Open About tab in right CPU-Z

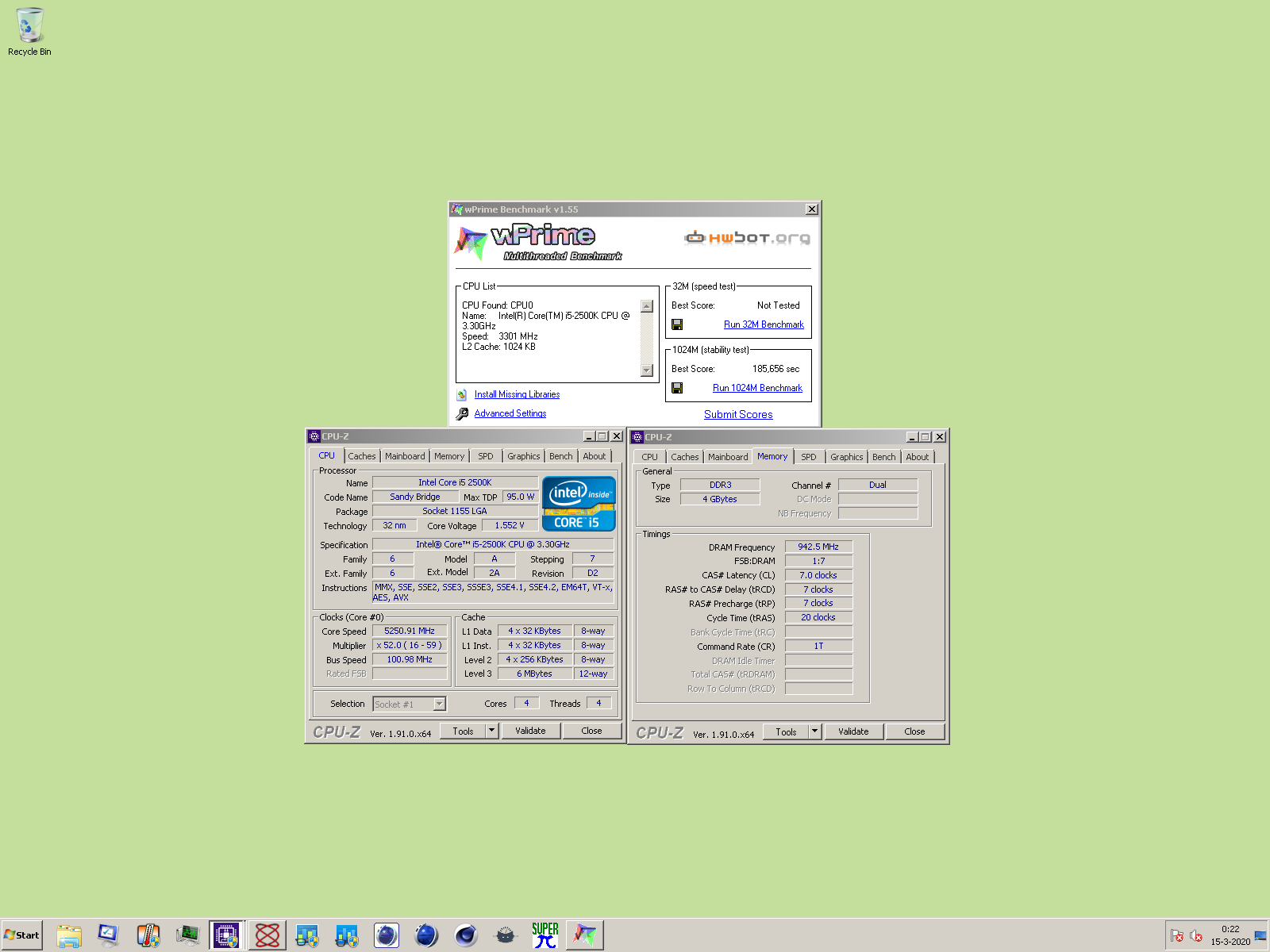[918, 457]
